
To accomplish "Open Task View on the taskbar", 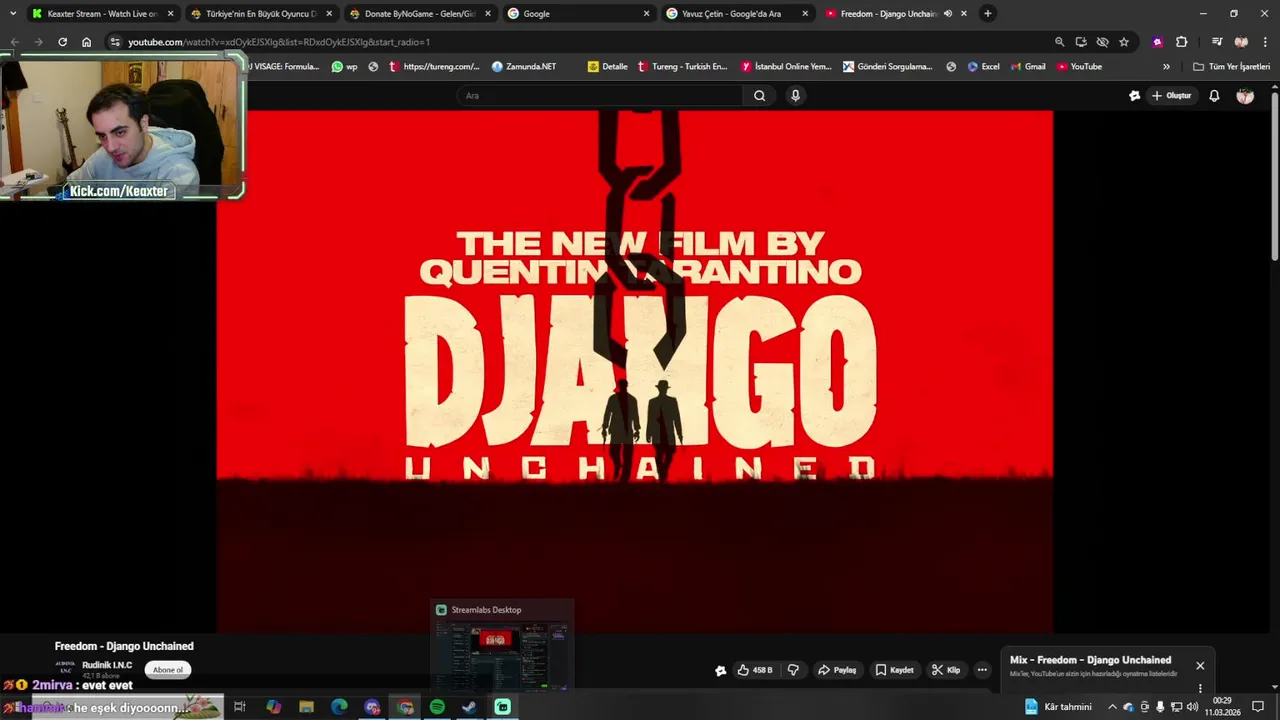I will 240,707.
